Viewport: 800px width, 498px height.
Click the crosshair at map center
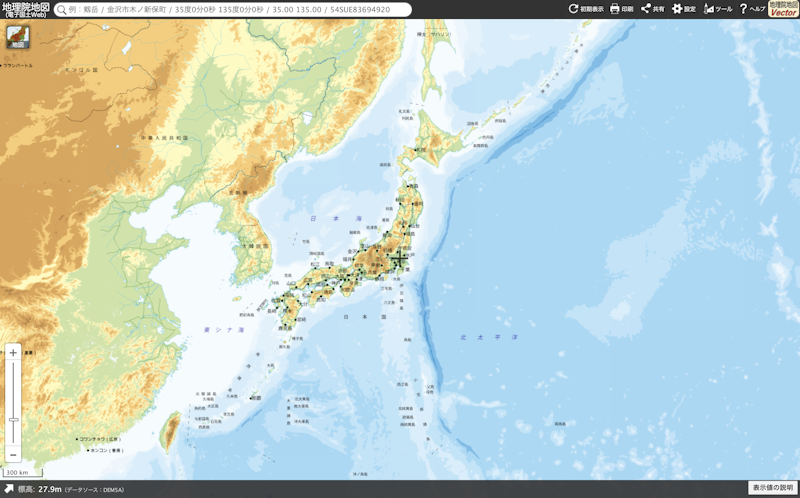400,259
